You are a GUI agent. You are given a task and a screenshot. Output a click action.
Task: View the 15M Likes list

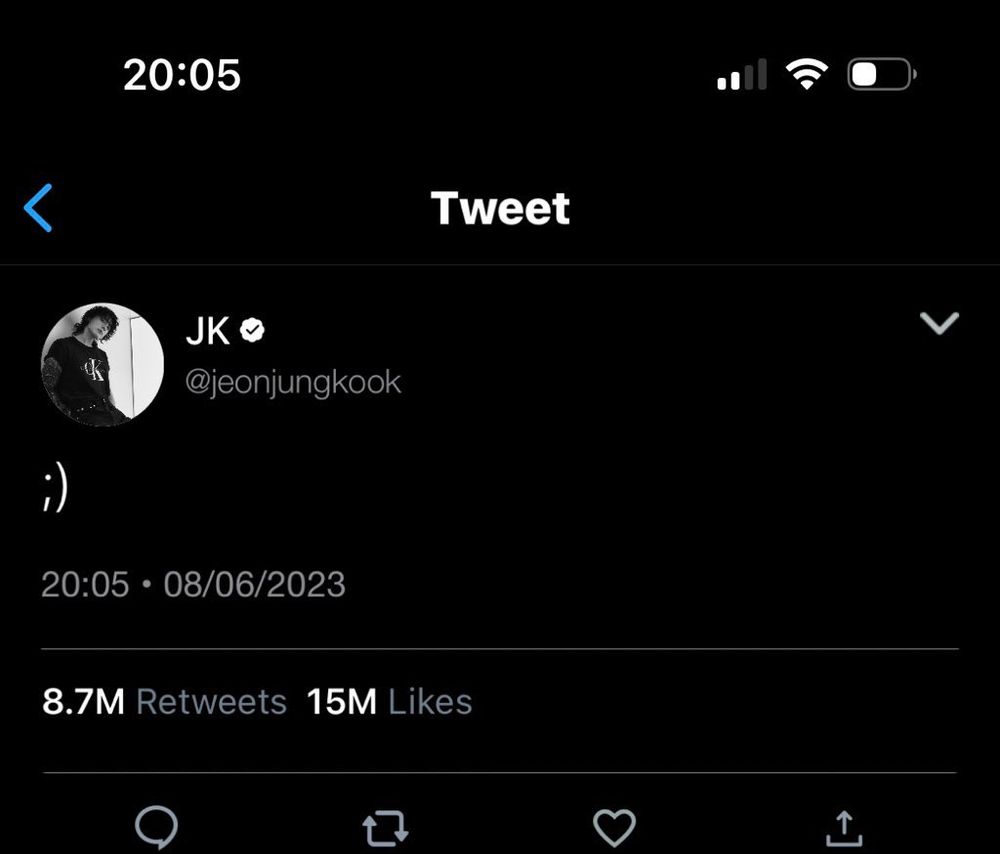click(389, 702)
